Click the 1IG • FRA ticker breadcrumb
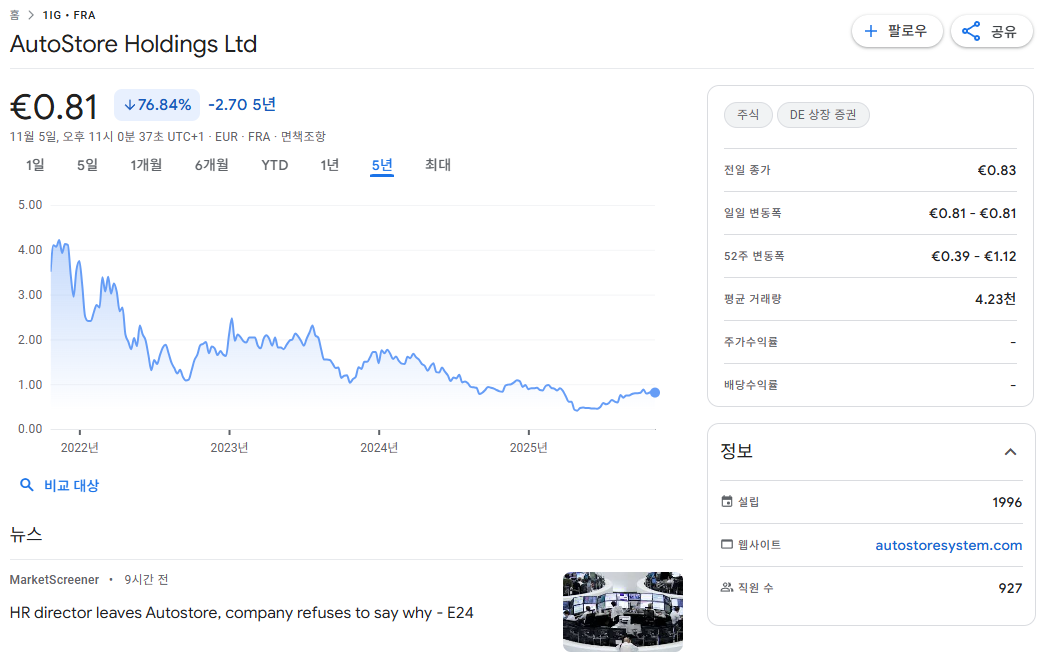The width and height of the screenshot is (1047, 659). tap(69, 15)
